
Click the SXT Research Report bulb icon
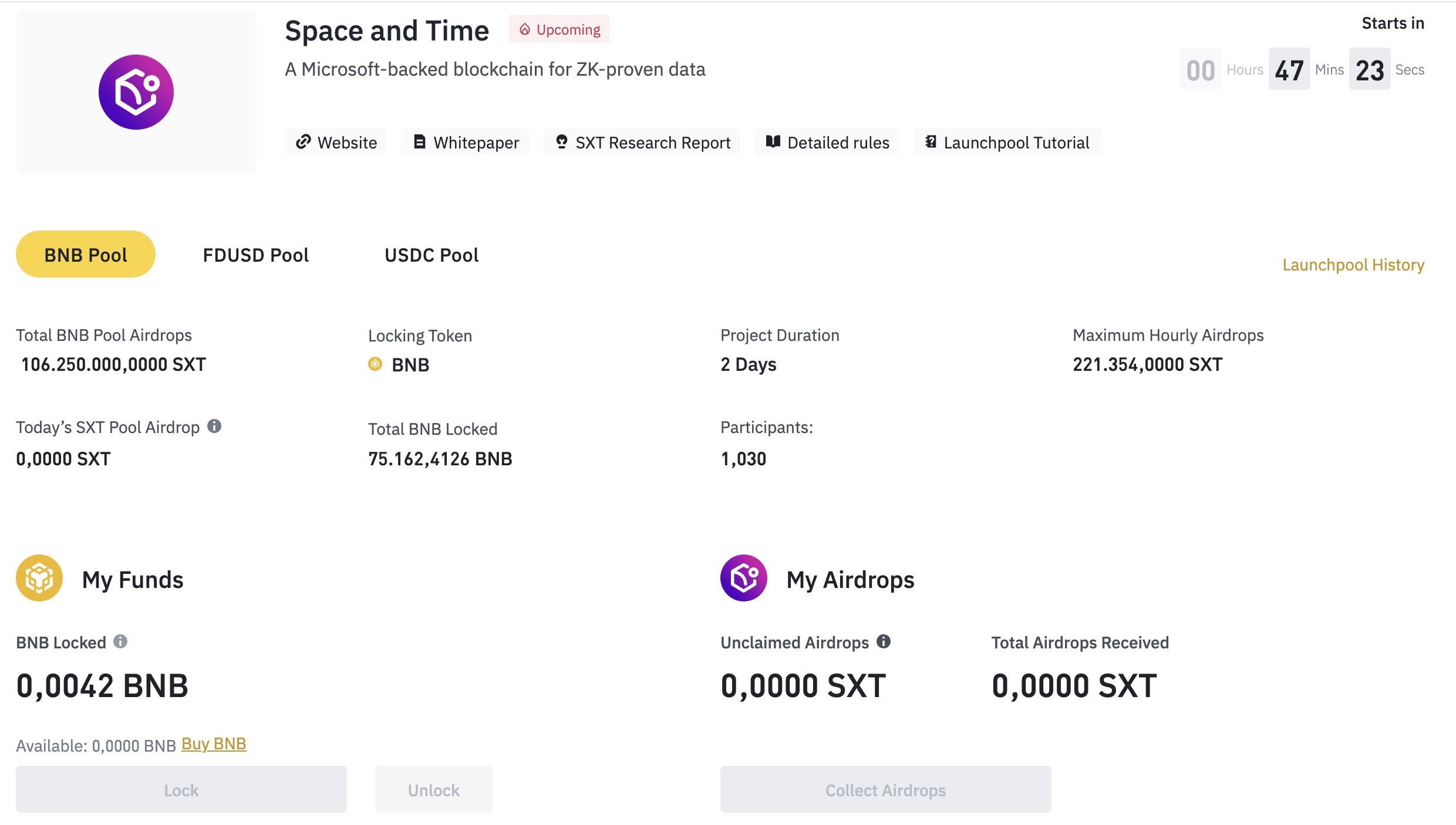click(562, 142)
